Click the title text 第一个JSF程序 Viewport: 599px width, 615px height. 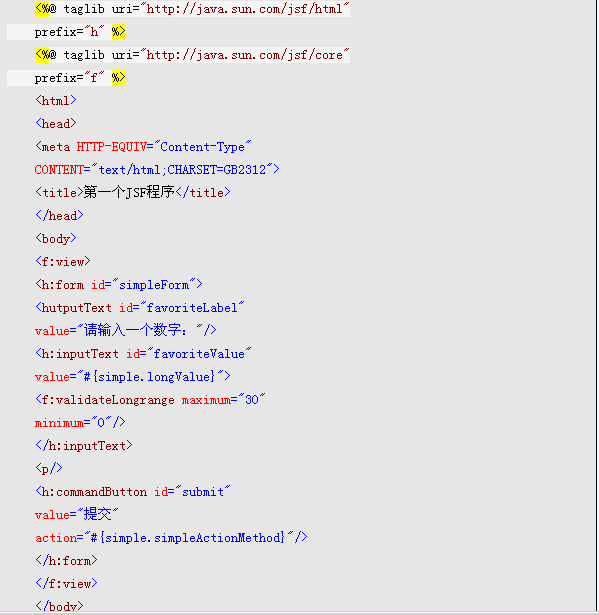129,192
